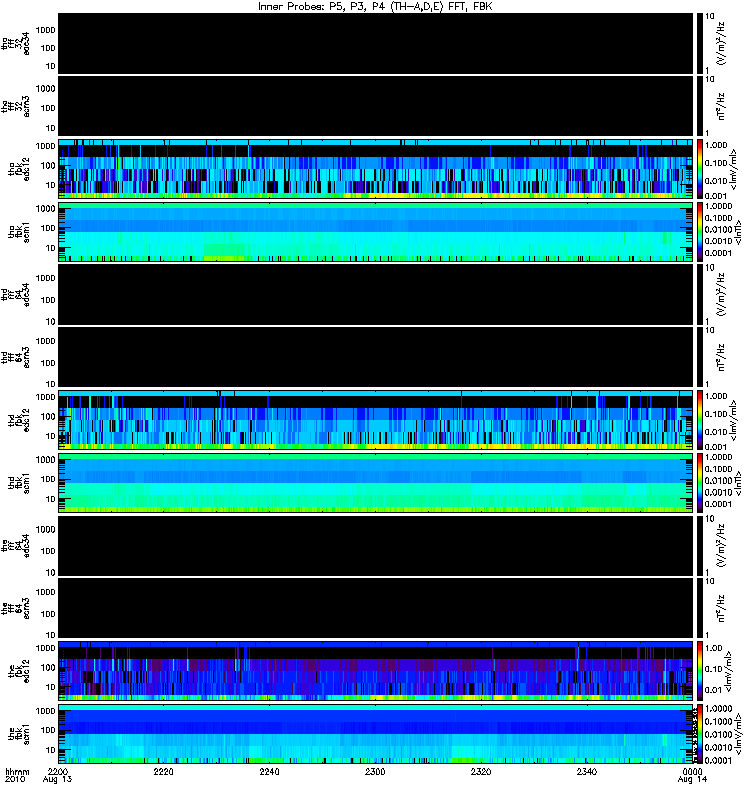Click the thd fbk scm1 spectrogram panel
Viewport: 750px width, 800px height.
click(x=376, y=483)
